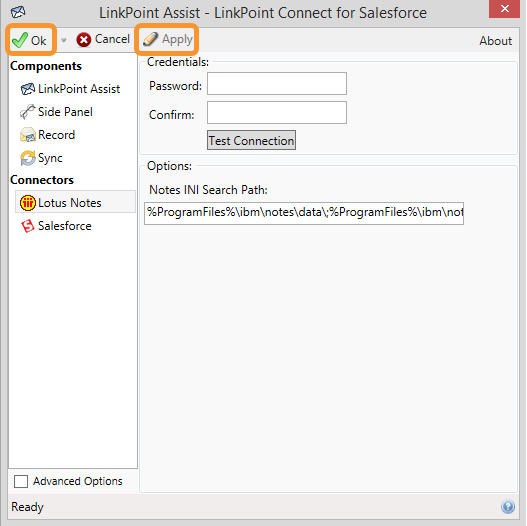Click the Test Connection button

click(251, 140)
